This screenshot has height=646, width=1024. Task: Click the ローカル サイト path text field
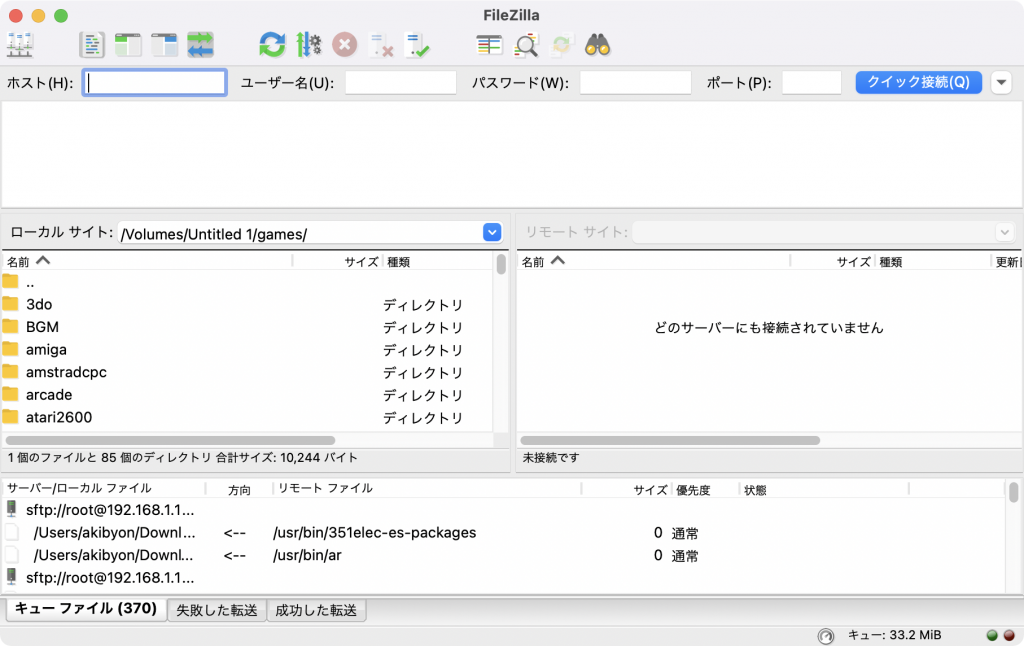(x=300, y=233)
